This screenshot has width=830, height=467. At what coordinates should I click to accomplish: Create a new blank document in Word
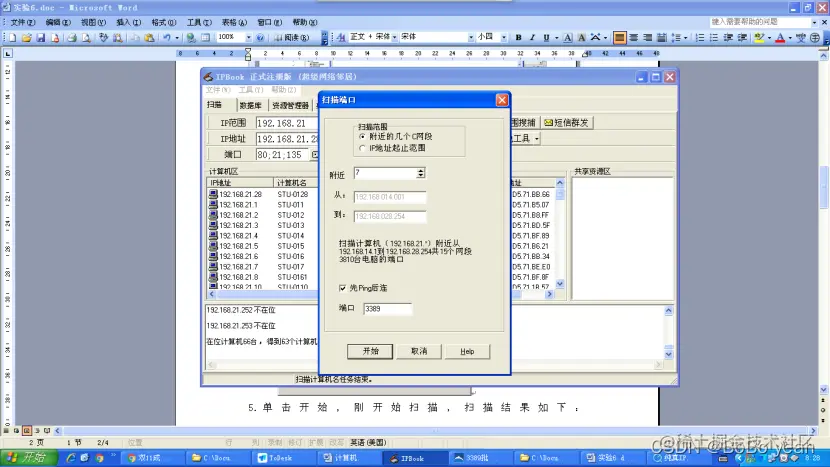pyautogui.click(x=12, y=38)
